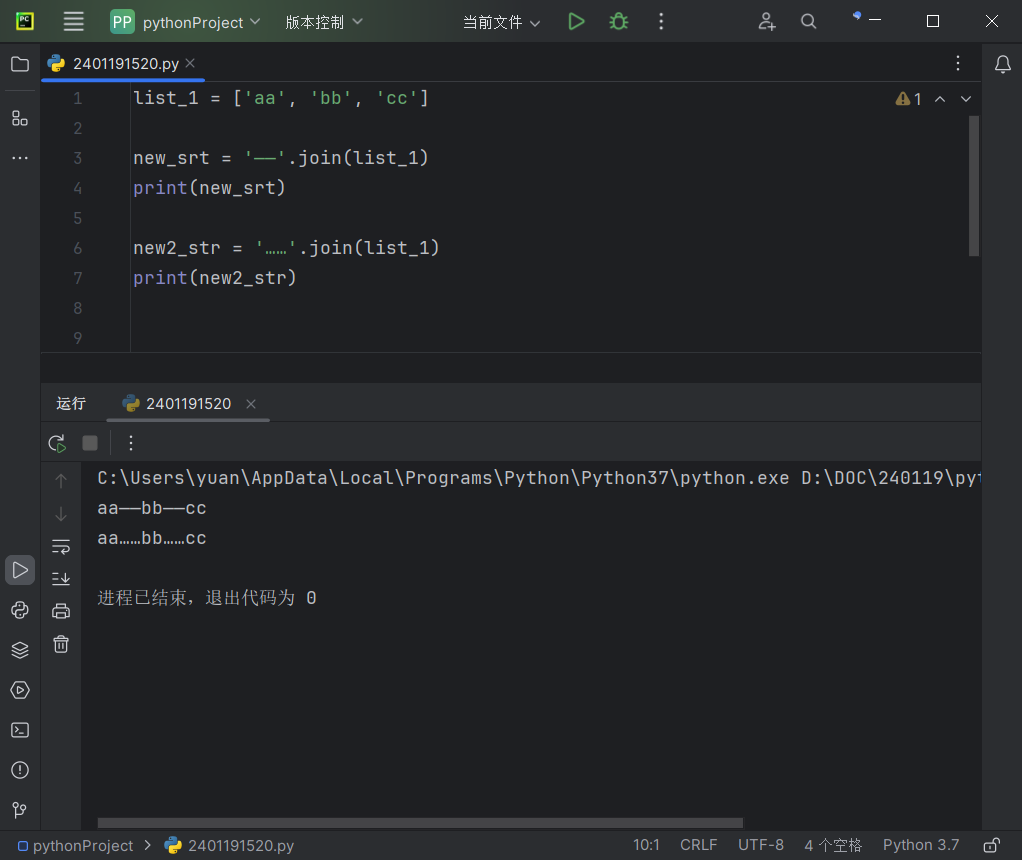Open more actions menu in title bar
The height and width of the screenshot is (860, 1022).
(661, 22)
